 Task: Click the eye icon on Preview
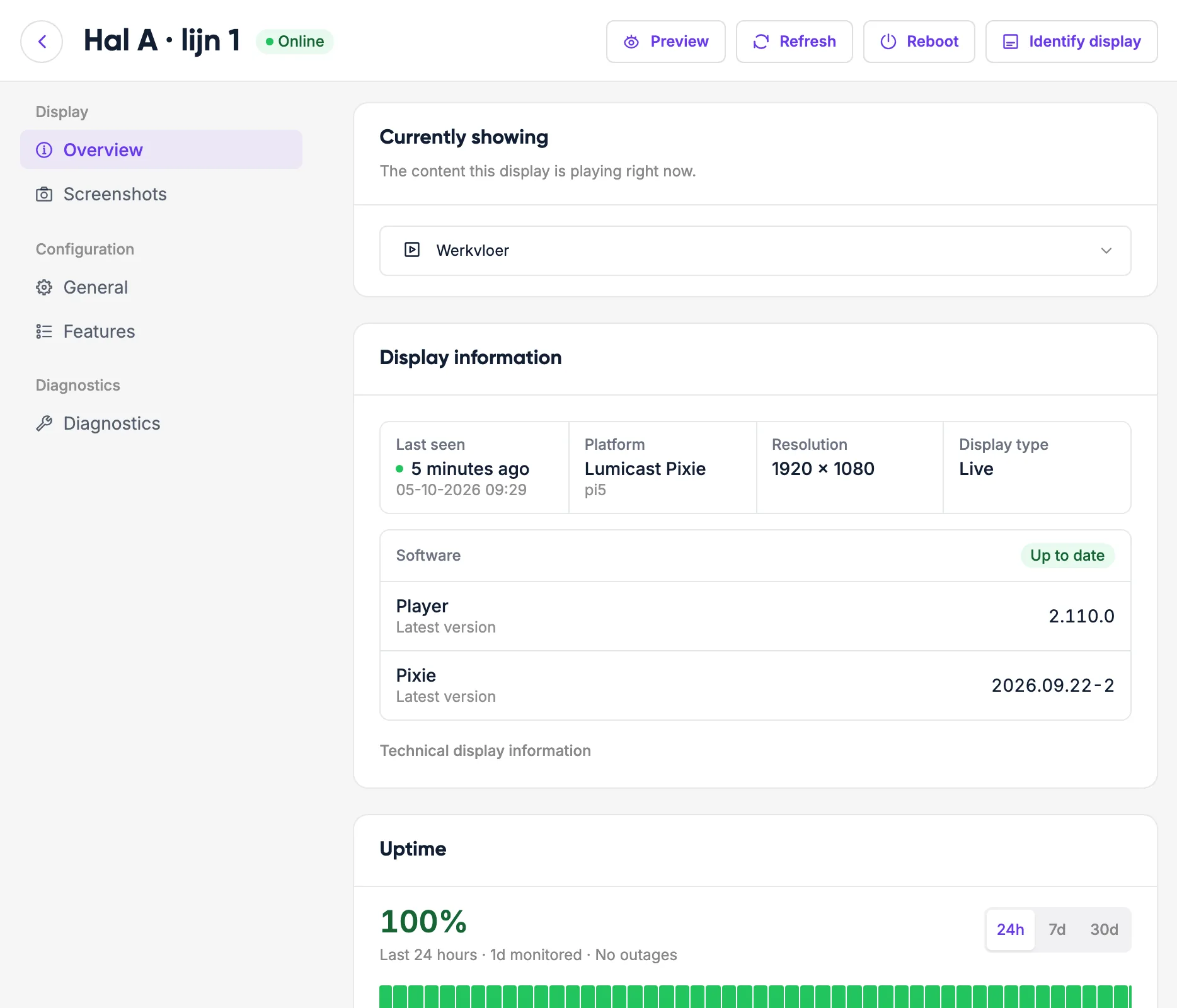[631, 42]
